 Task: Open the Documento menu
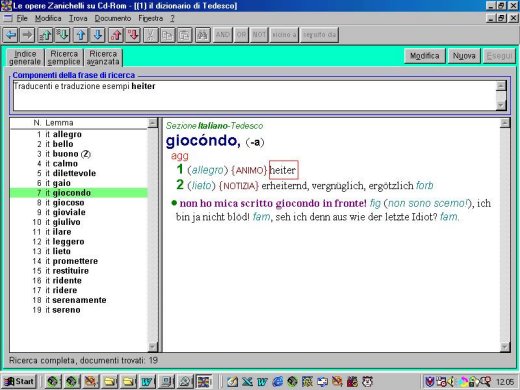pos(113,18)
